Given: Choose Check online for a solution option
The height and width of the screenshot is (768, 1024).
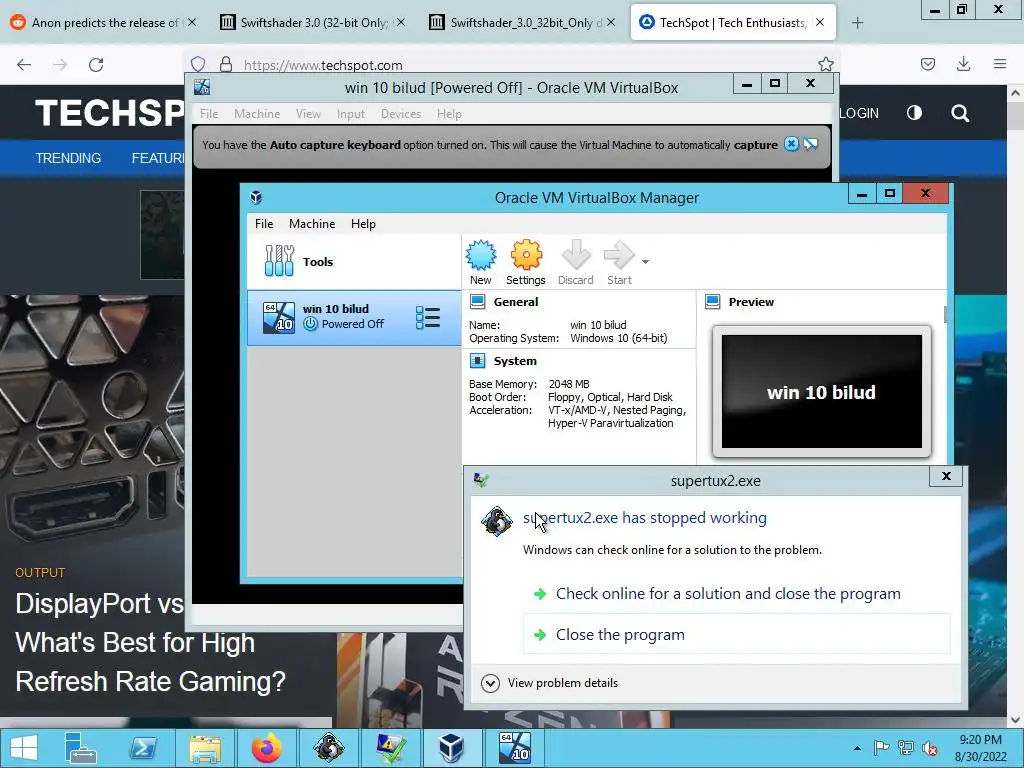Looking at the screenshot, I should [x=728, y=594].
